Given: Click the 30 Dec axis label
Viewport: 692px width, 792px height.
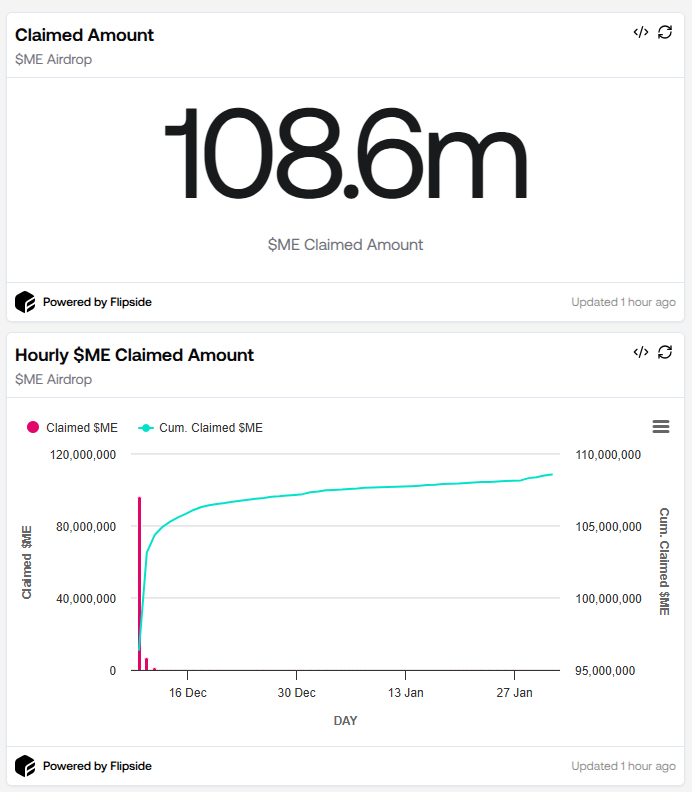Looking at the screenshot, I should [296, 692].
